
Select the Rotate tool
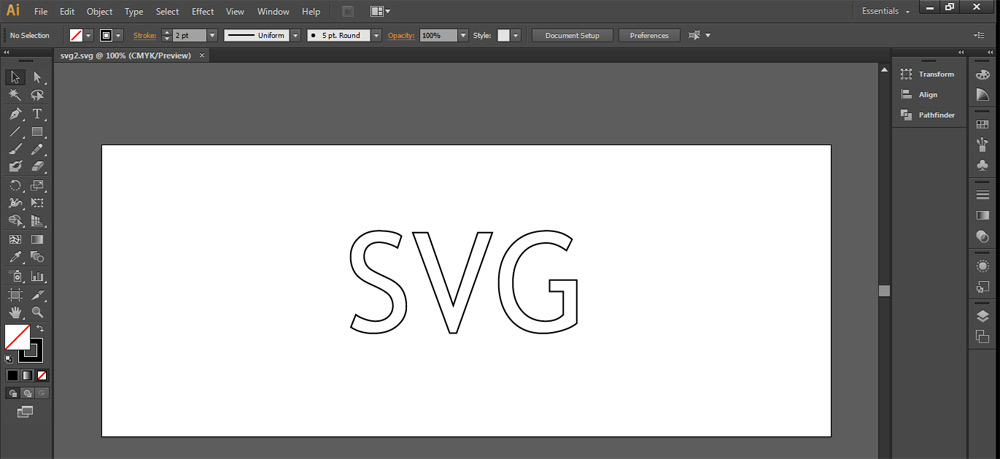click(16, 186)
